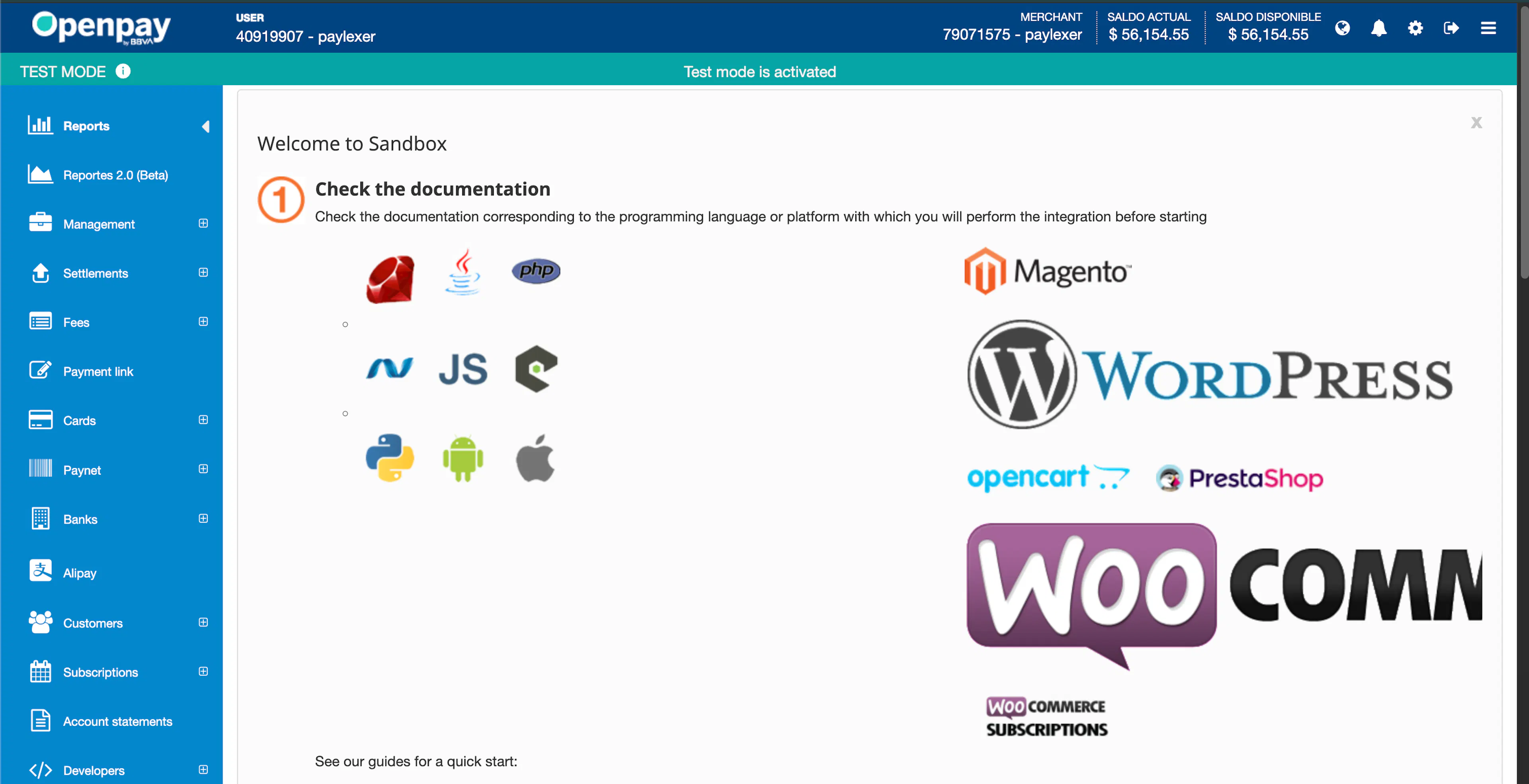Open the WordPress plugin logo

[x=1210, y=374]
